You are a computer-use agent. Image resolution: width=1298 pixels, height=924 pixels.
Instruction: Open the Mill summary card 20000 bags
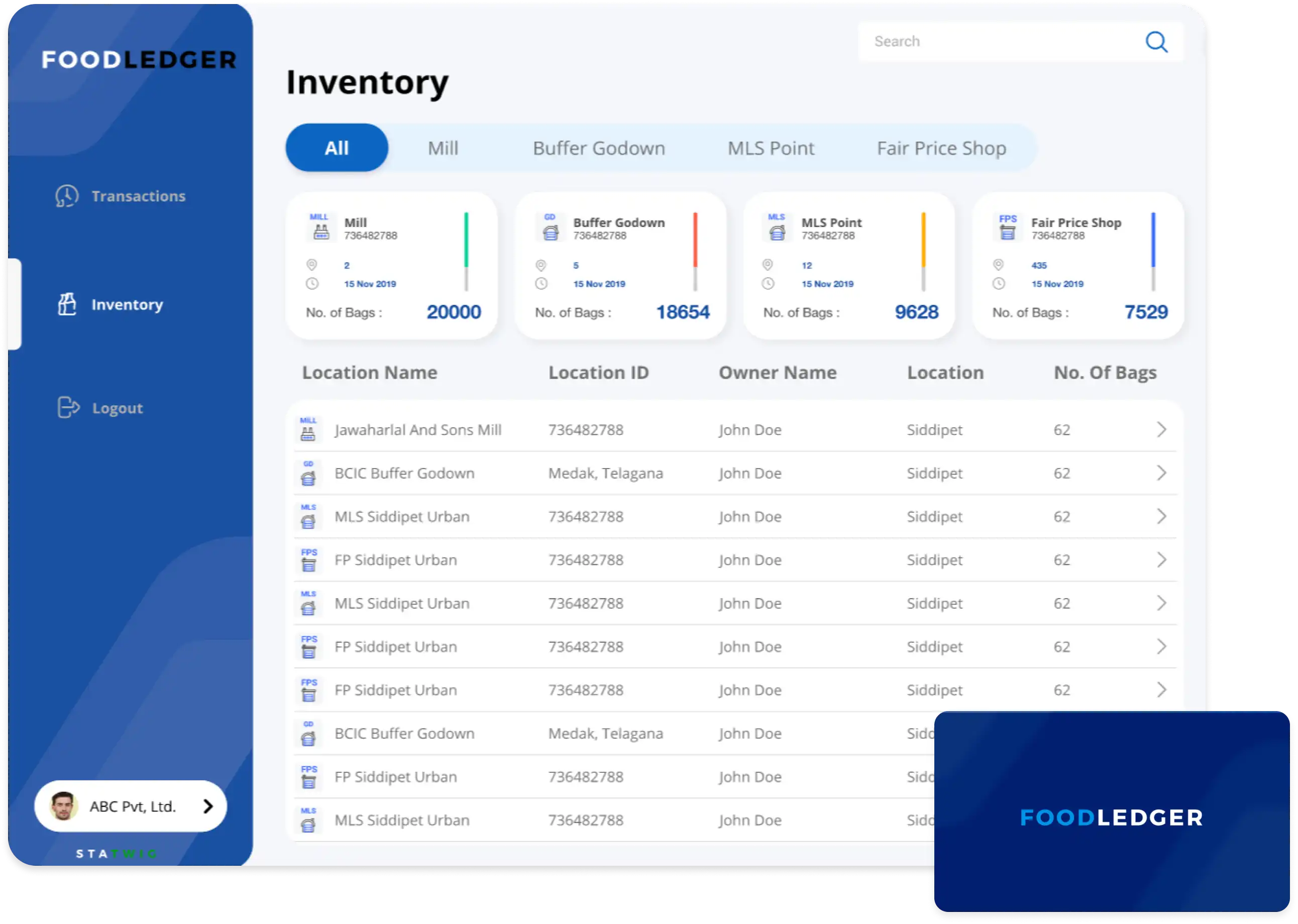click(x=391, y=266)
